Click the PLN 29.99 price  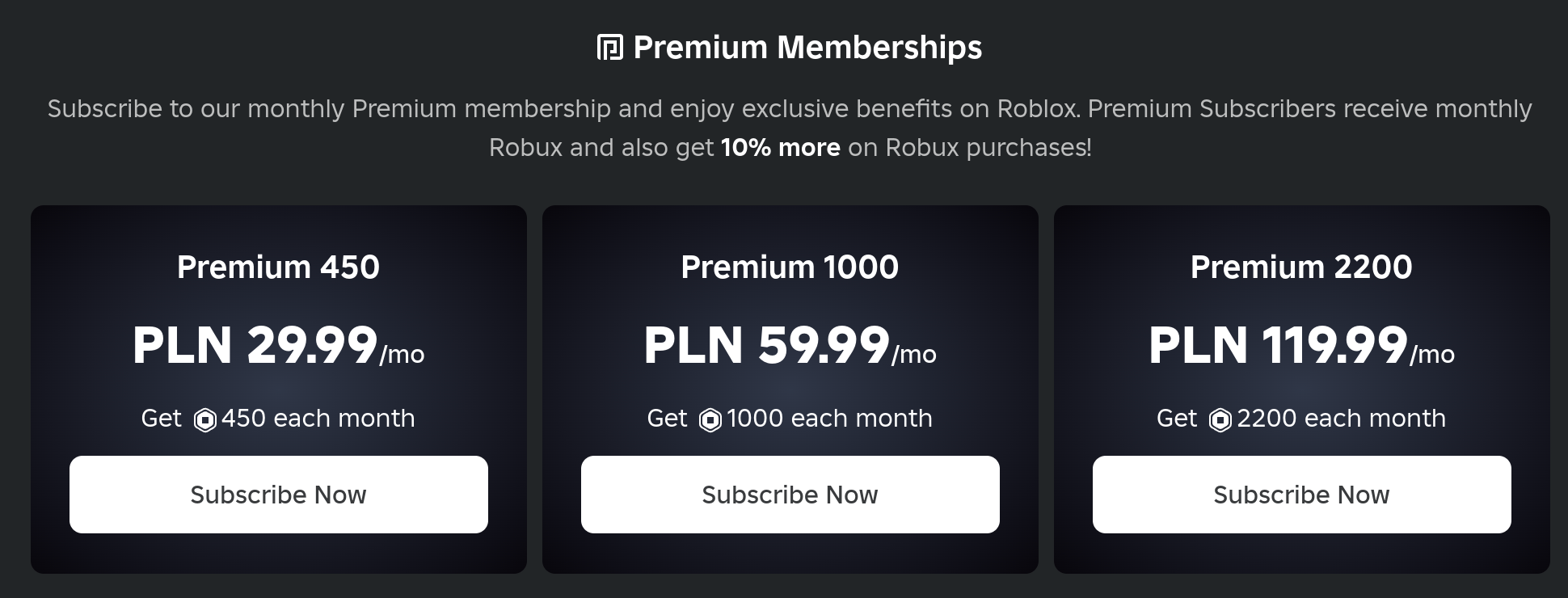tap(255, 346)
